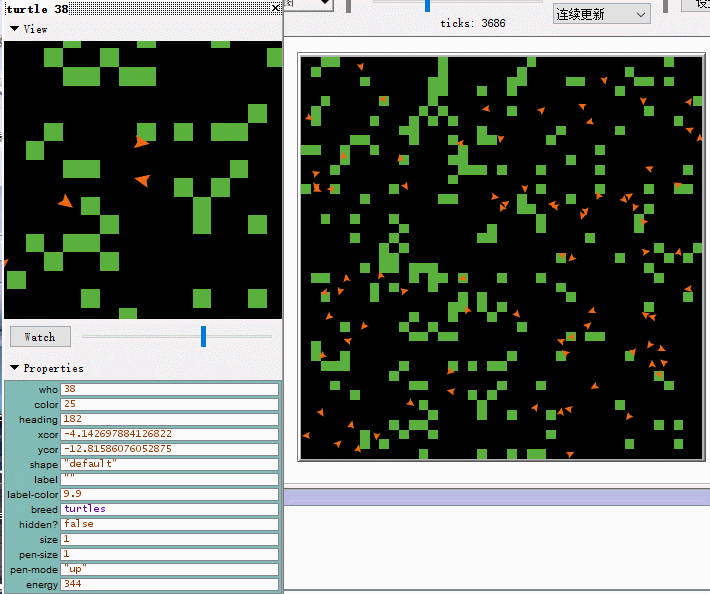Image resolution: width=710 pixels, height=594 pixels.
Task: Click the Watch button
Action: (40, 337)
